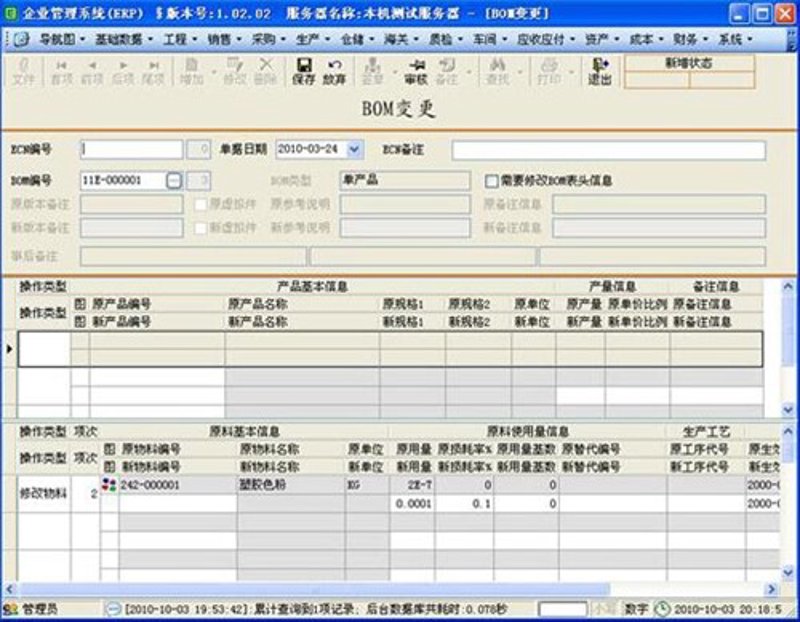This screenshot has width=800, height=622.
Task: Click the grid icon before 新物料编号 header
Action: (x=109, y=466)
